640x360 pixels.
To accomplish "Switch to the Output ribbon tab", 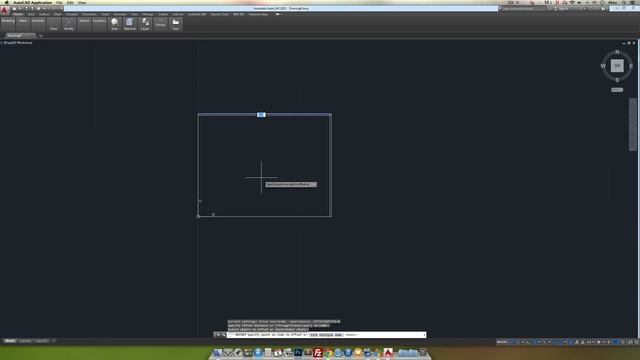I will [163, 14].
